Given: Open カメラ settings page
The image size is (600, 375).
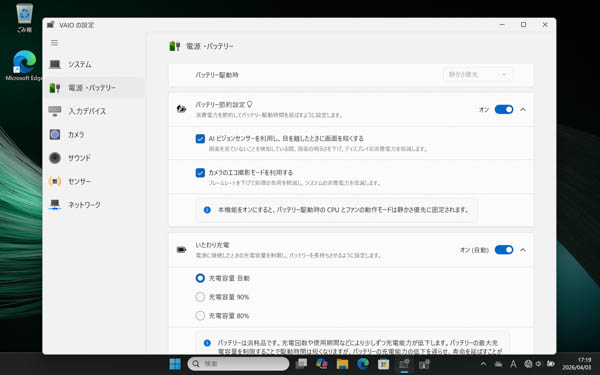Looking at the screenshot, I should click(94, 134).
